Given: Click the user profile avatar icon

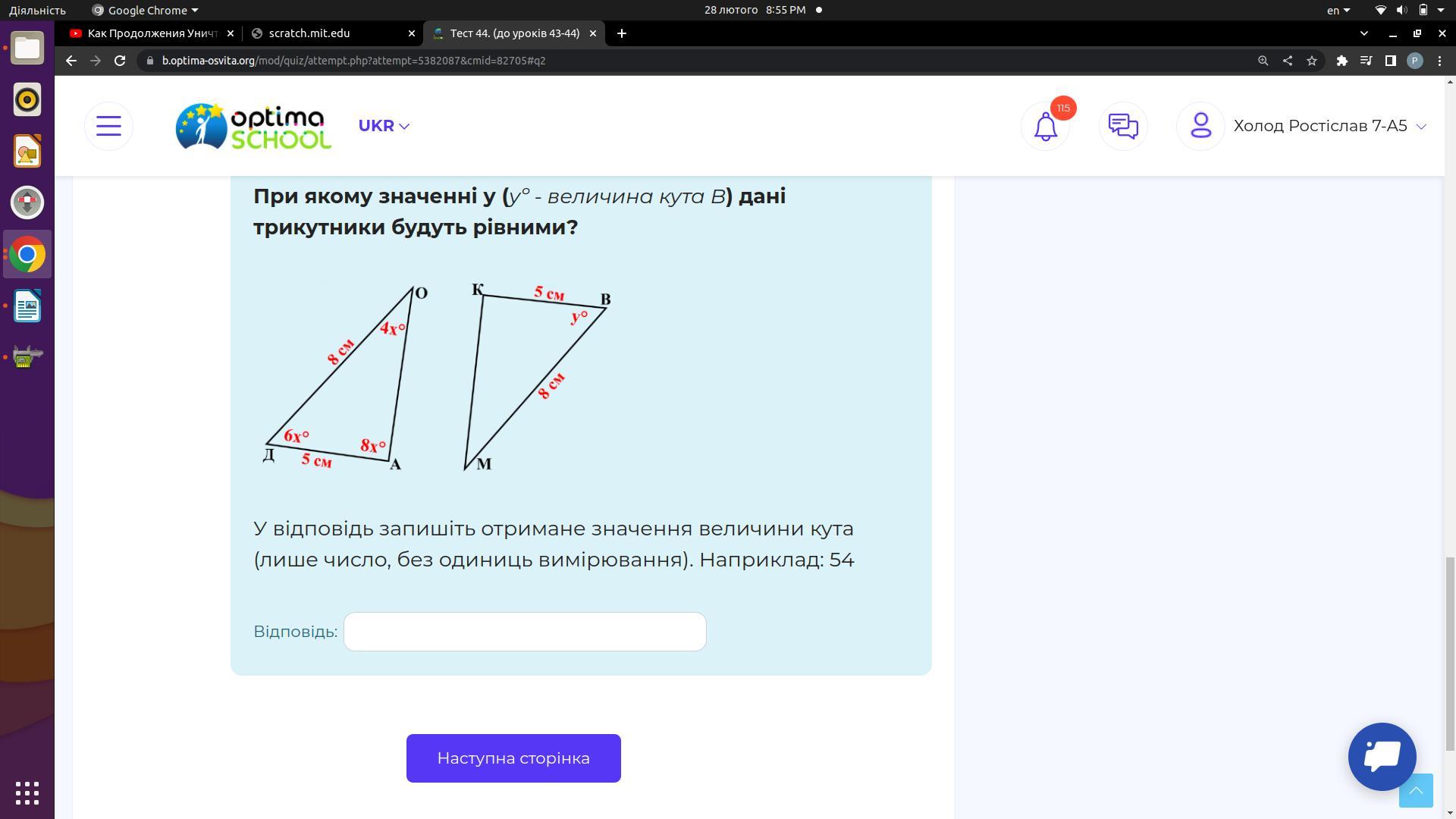Looking at the screenshot, I should coord(1200,126).
